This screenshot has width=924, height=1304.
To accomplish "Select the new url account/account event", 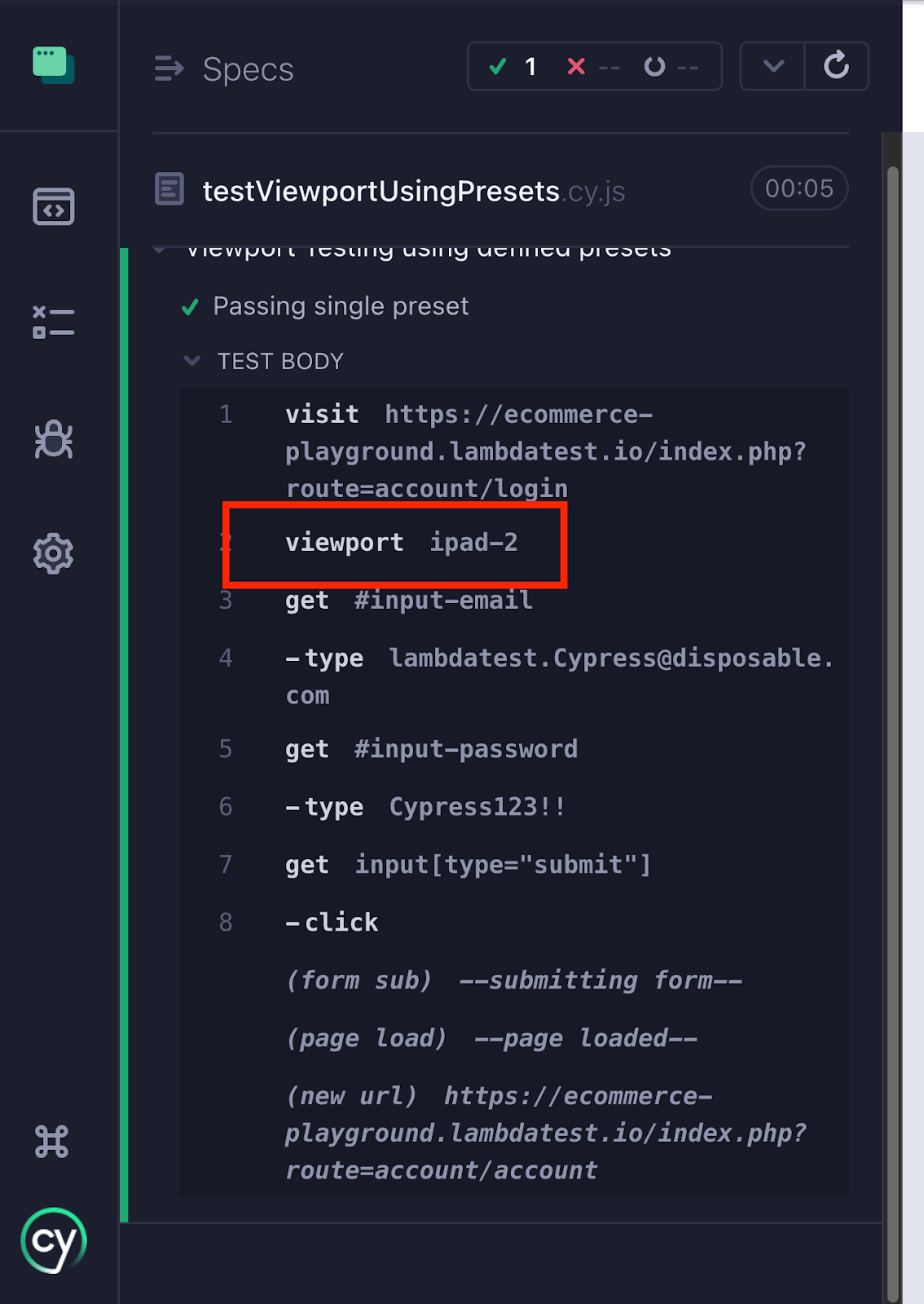I will click(x=514, y=1133).
